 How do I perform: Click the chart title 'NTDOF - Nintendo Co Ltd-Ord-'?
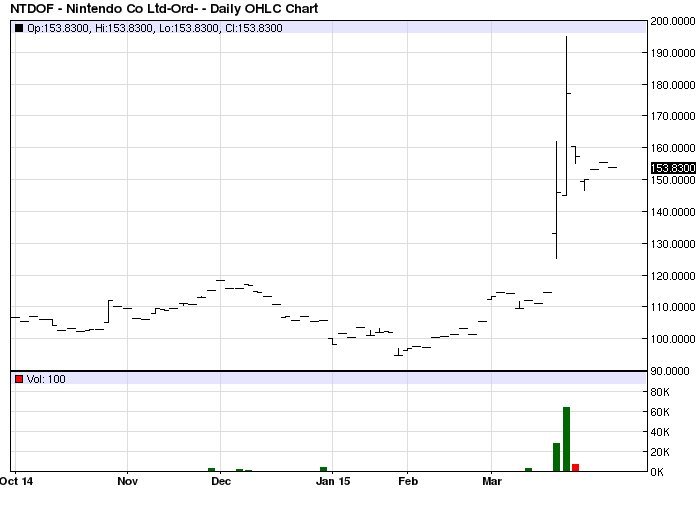104,8
